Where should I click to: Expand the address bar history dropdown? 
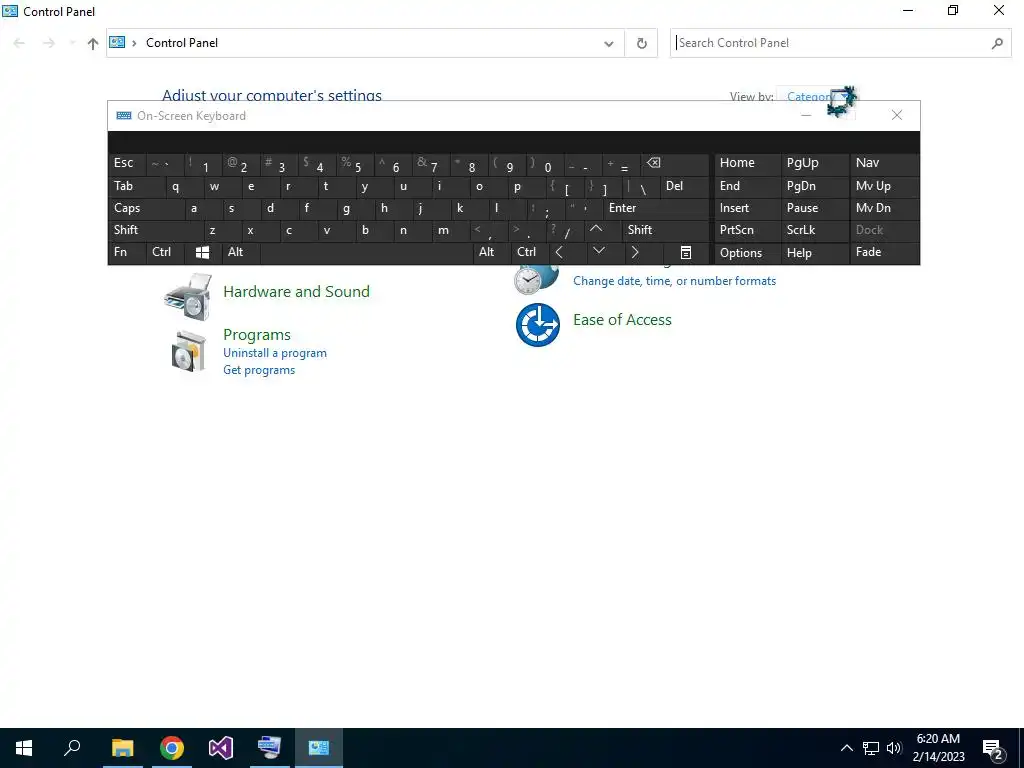pyautogui.click(x=609, y=44)
